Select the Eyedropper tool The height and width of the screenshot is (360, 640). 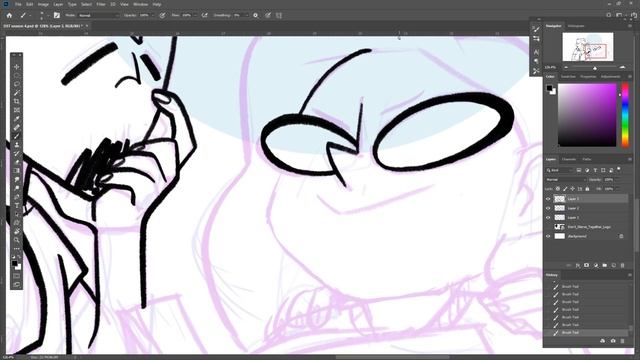coord(17,119)
